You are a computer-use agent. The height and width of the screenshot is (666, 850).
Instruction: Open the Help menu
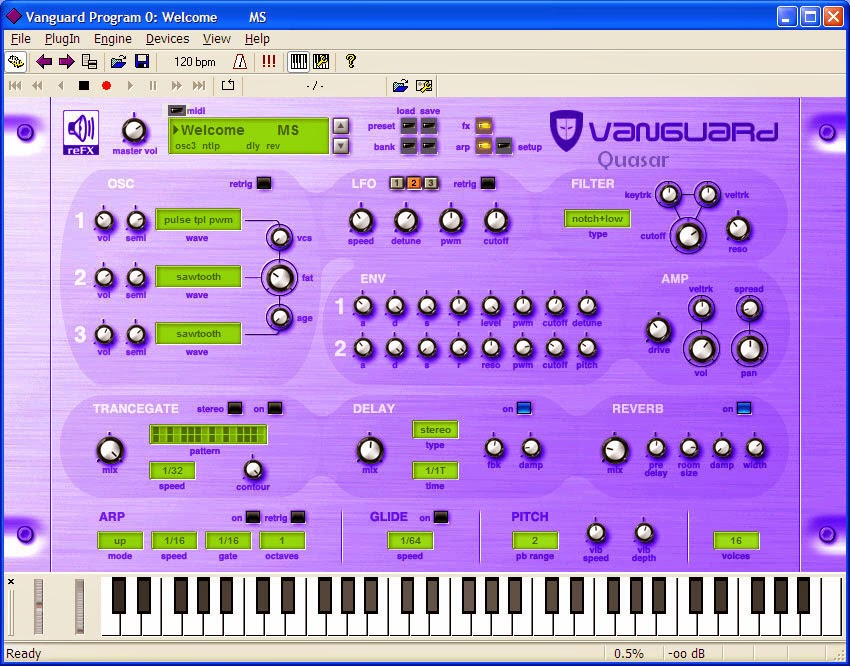[x=257, y=39]
